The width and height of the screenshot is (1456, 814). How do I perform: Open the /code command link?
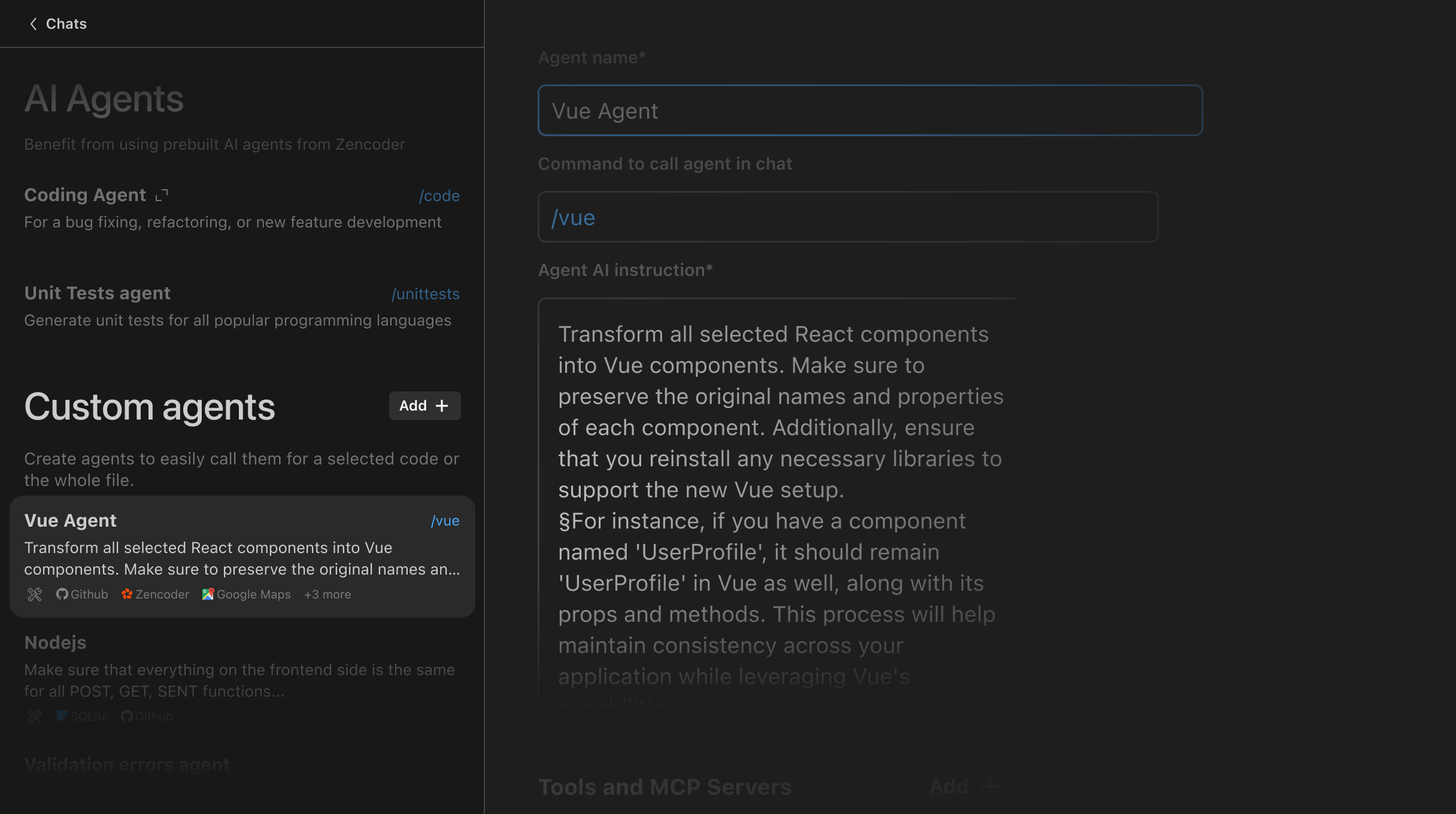click(439, 196)
